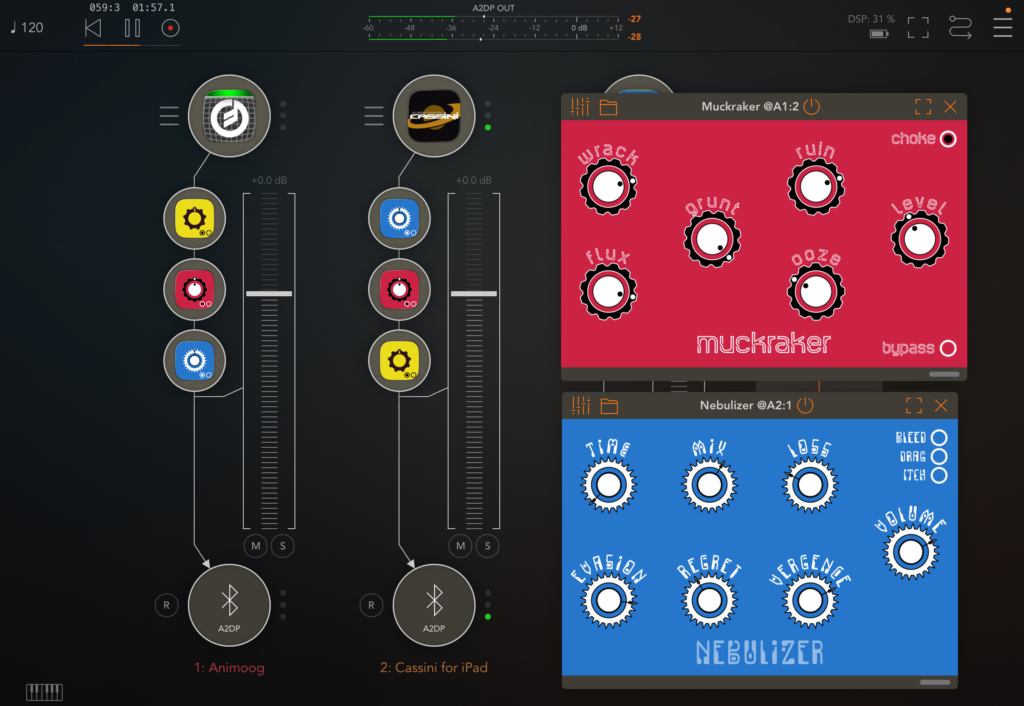This screenshot has width=1024, height=706.
Task: Mute channel 1 with its M button
Action: pos(255,546)
